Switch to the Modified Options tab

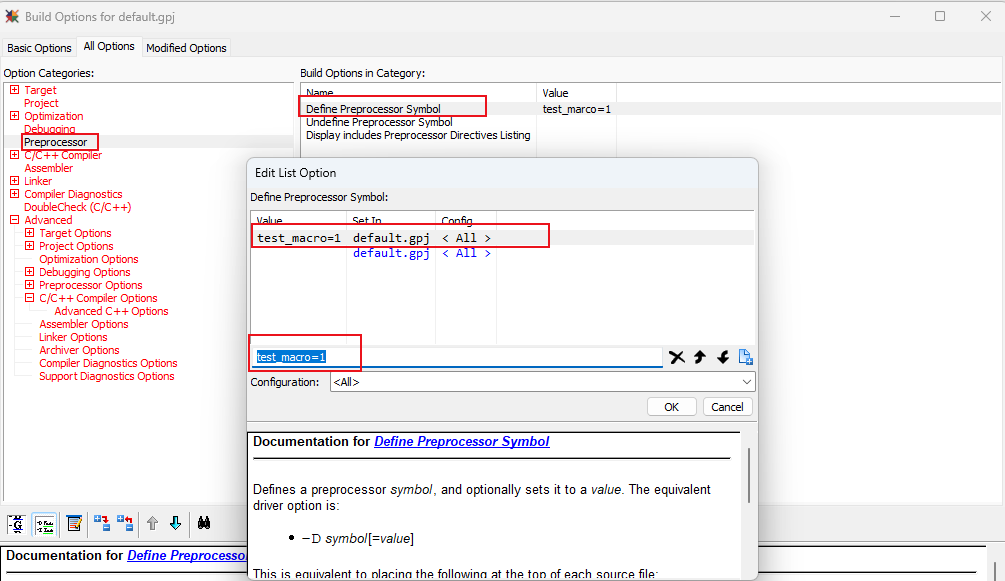[x=186, y=47]
